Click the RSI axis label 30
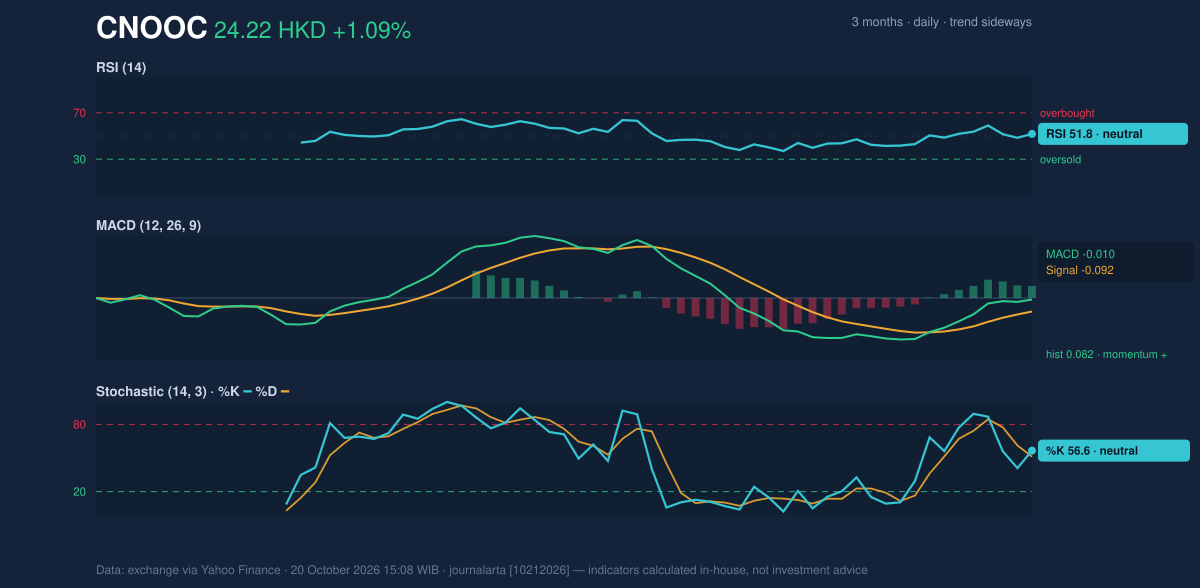This screenshot has height=588, width=1200. click(x=79, y=159)
